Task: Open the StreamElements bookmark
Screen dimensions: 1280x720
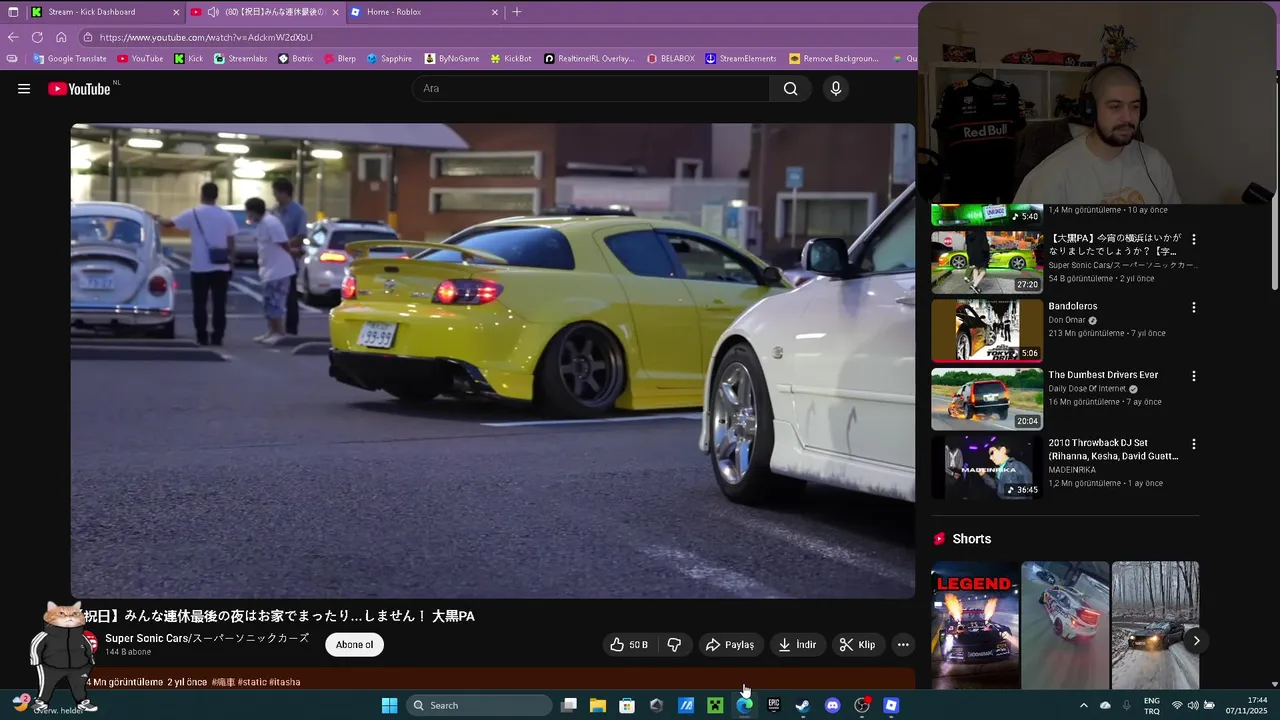Action: pyautogui.click(x=740, y=58)
